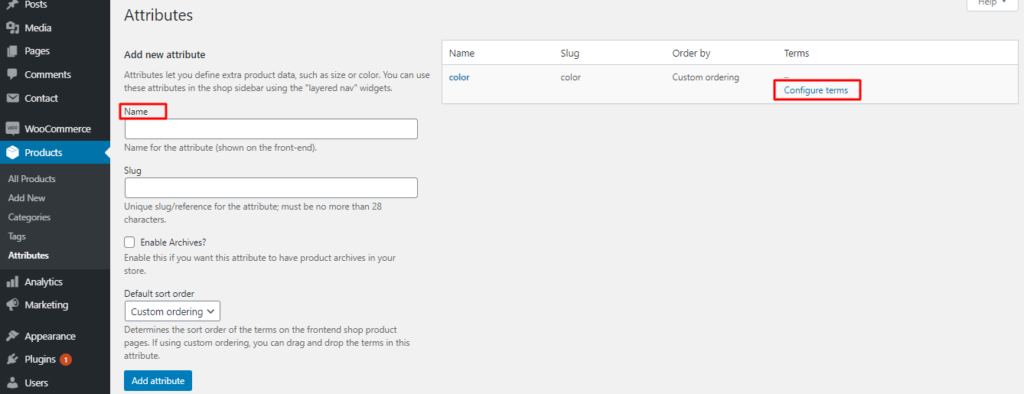Click the Configure terms link

pyautogui.click(x=816, y=90)
